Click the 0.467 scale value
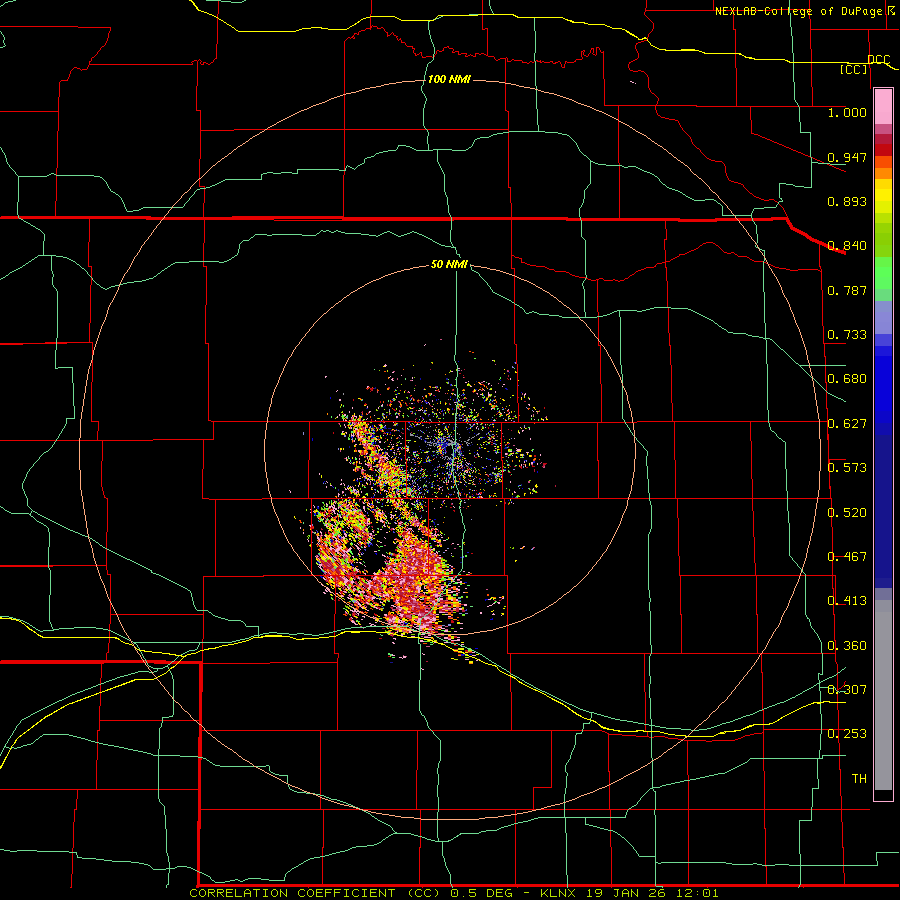 pyautogui.click(x=847, y=557)
